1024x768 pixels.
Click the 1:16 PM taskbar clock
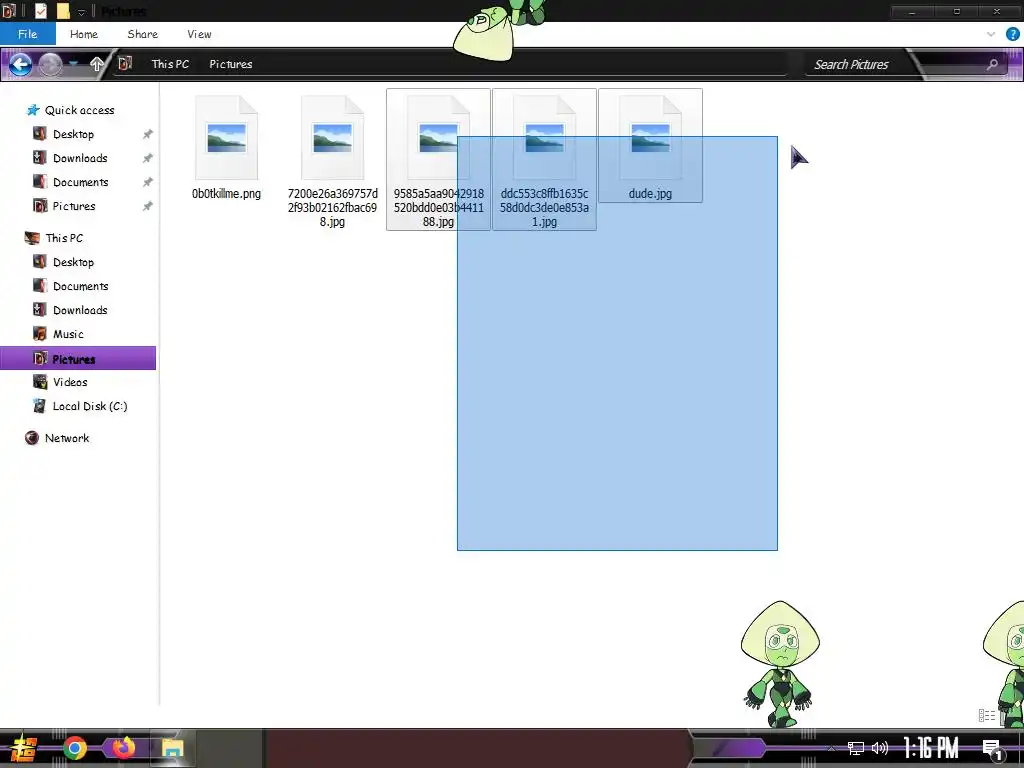[x=931, y=748]
